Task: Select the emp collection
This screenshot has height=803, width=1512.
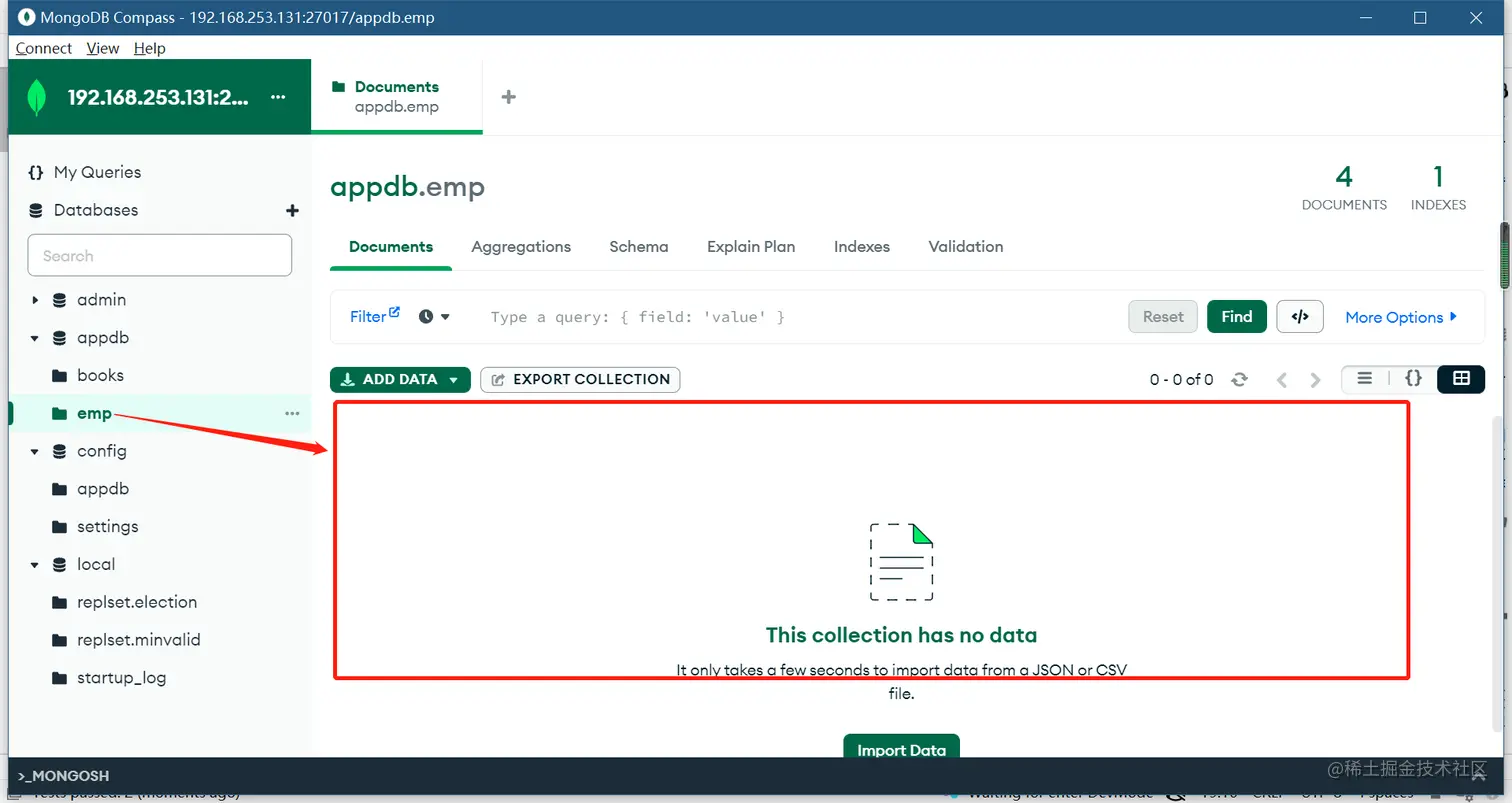Action: point(160,413)
